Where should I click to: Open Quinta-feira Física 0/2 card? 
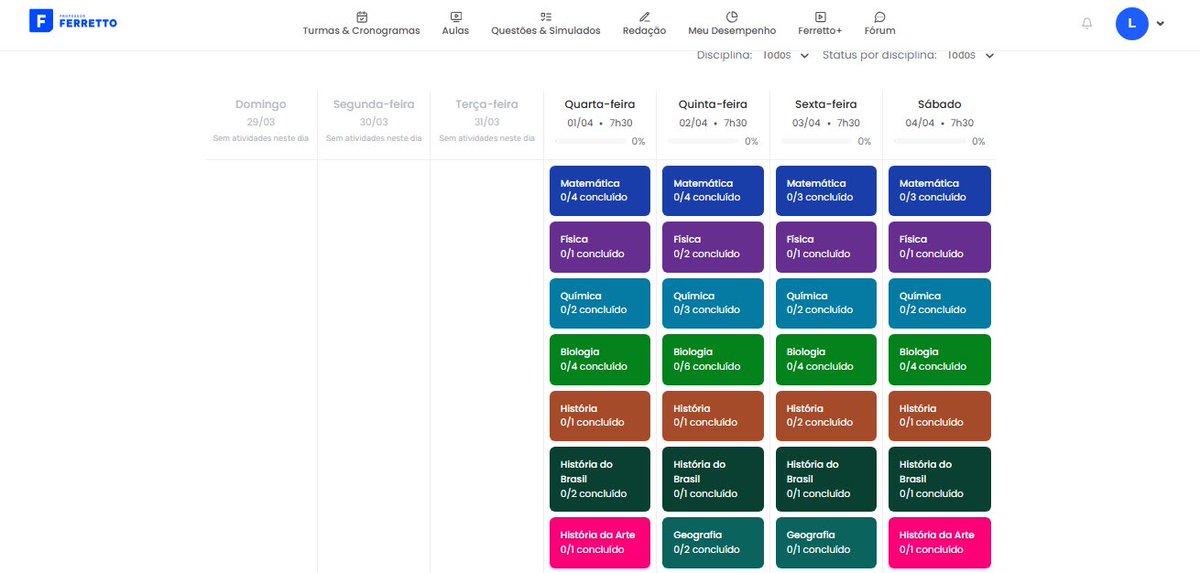click(x=713, y=247)
